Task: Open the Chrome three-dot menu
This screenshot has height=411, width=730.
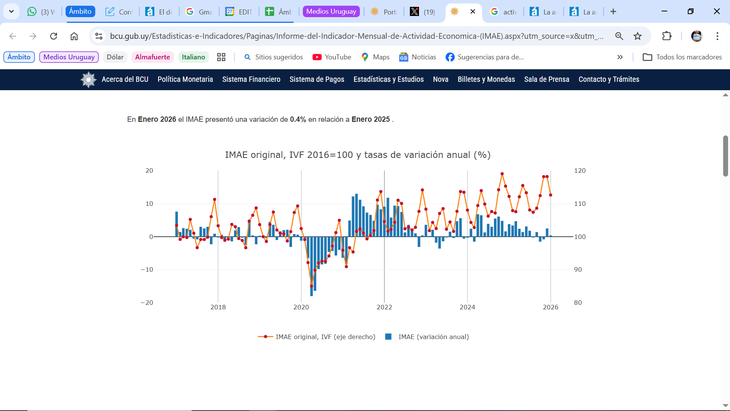Action: click(717, 36)
